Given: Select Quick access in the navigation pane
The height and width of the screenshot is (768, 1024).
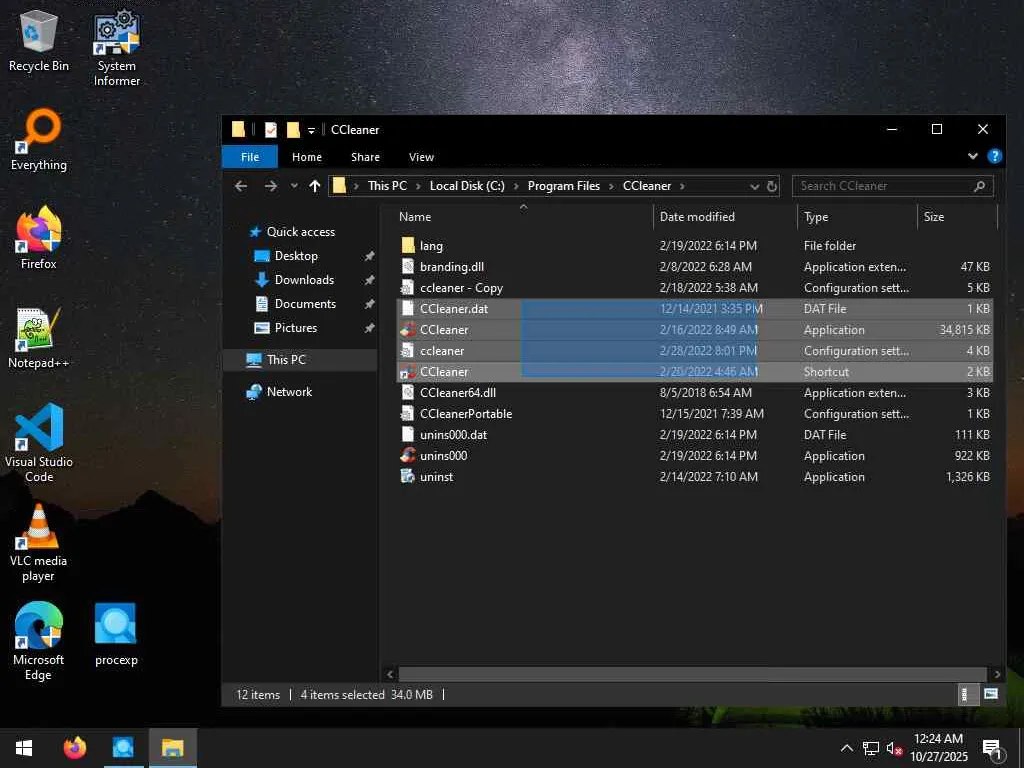Looking at the screenshot, I should click(x=300, y=232).
